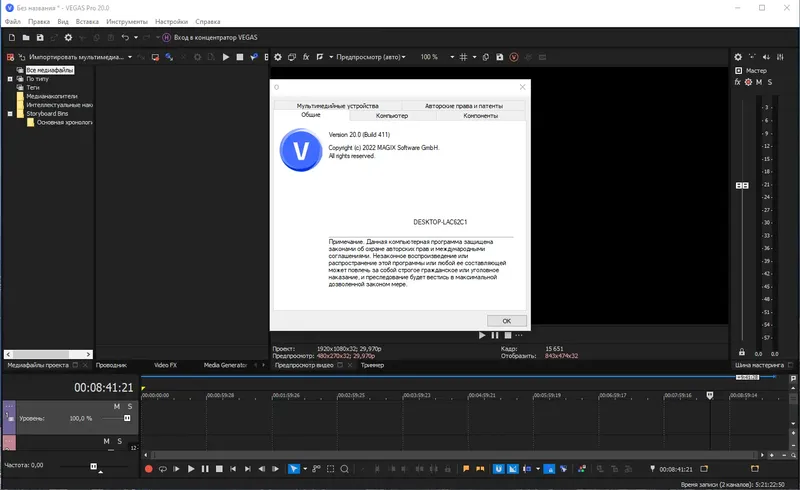This screenshot has height=490, width=800.
Task: Open the Preview (auto) quality dropdown
Action: point(371,57)
